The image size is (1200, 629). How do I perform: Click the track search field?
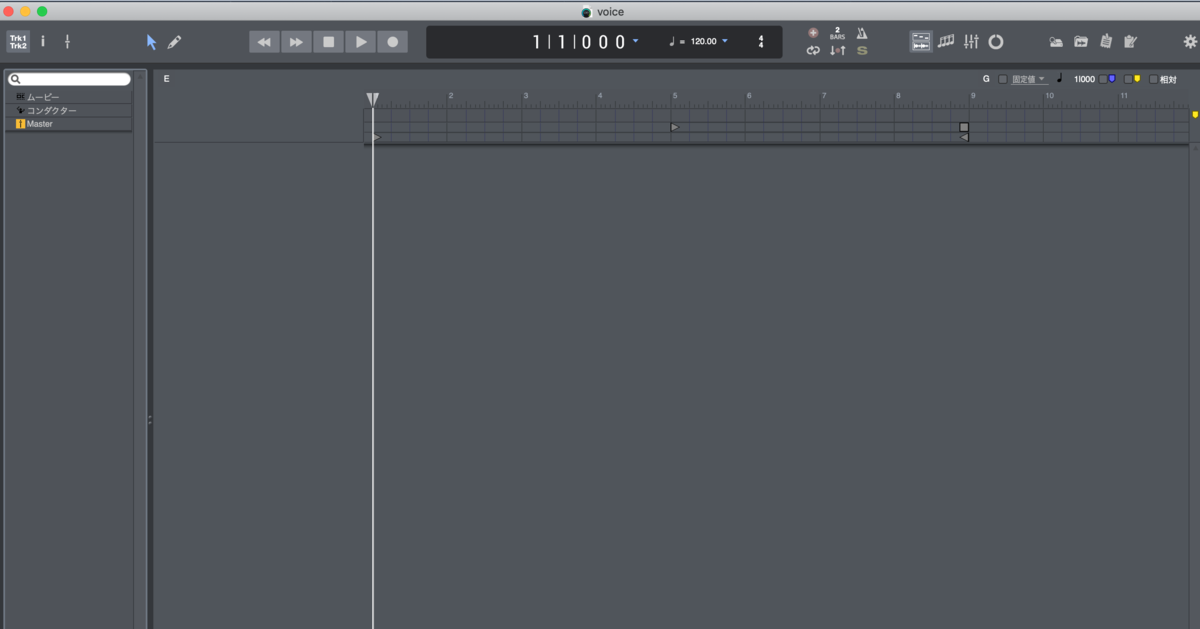point(69,79)
